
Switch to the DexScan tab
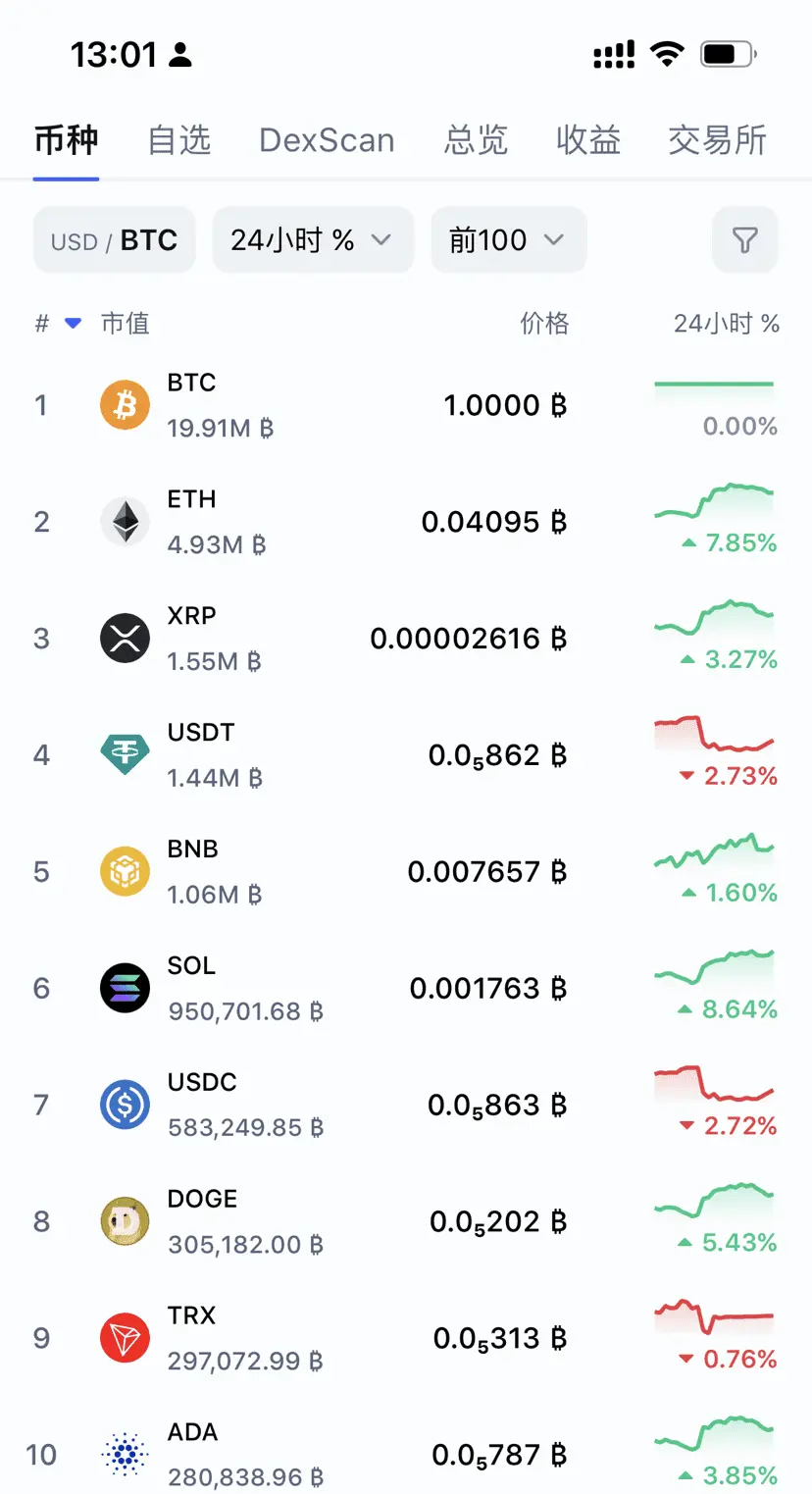pyautogui.click(x=327, y=140)
